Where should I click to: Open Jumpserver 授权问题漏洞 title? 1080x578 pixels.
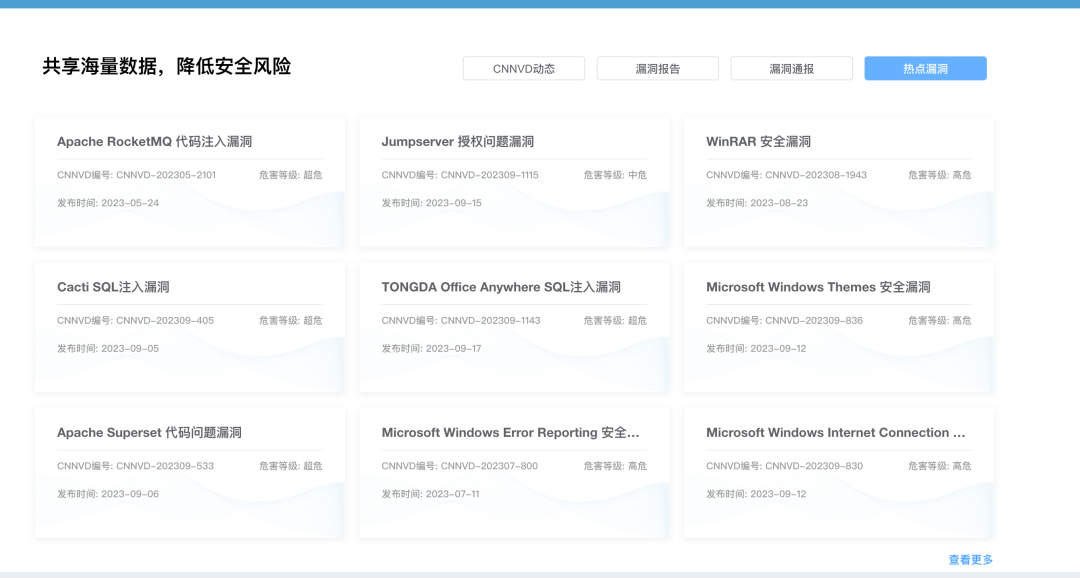click(457, 141)
